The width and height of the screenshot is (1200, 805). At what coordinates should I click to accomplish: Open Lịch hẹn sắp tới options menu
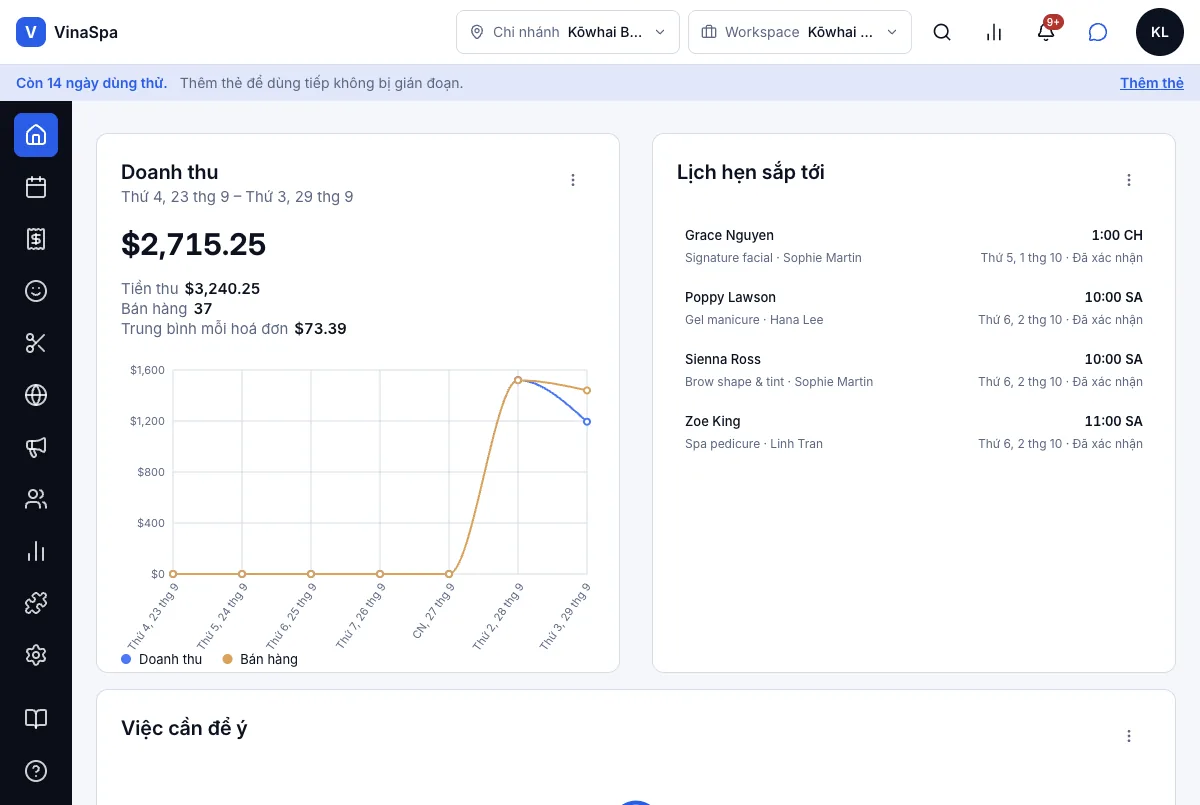click(x=1129, y=180)
